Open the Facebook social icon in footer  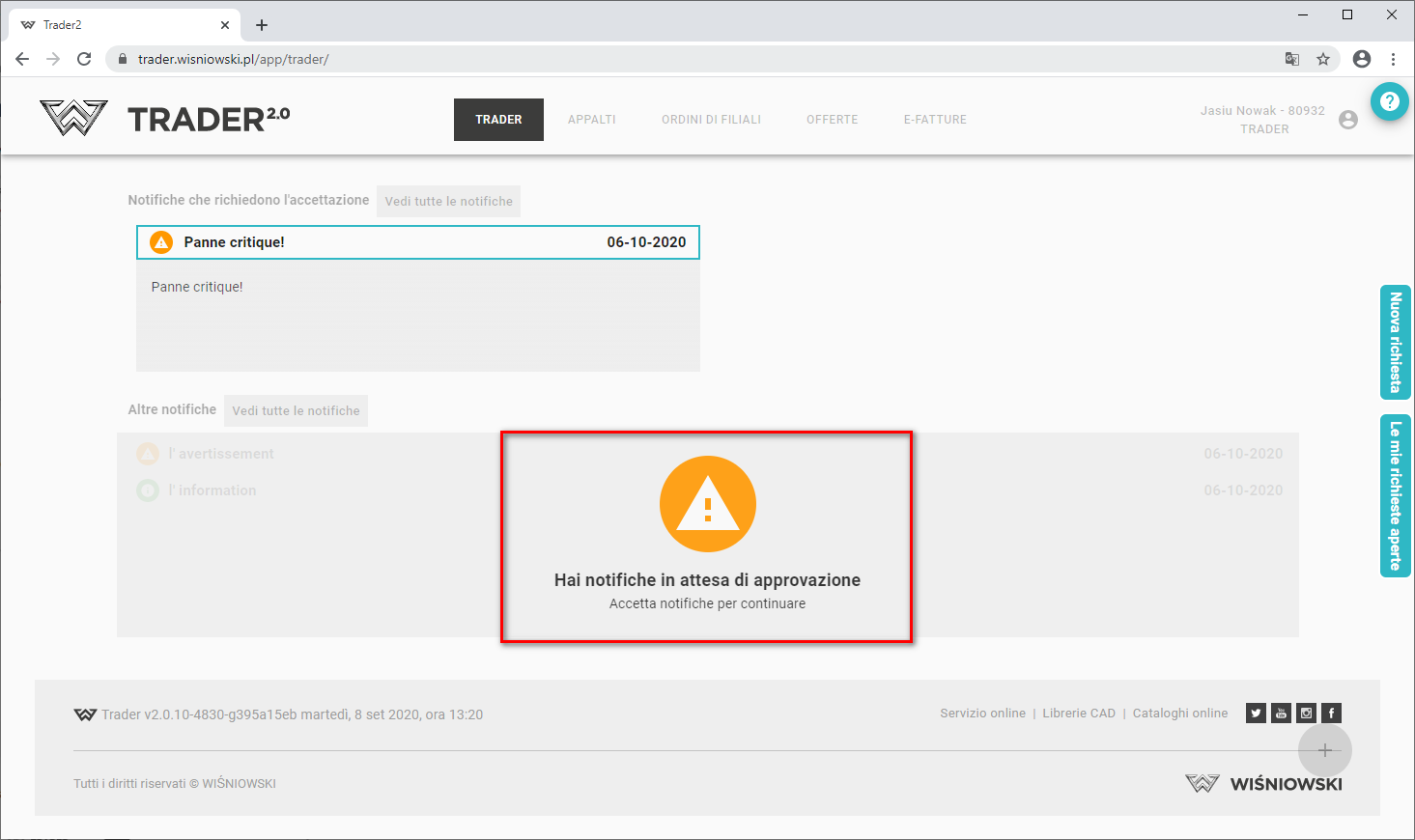[1331, 714]
